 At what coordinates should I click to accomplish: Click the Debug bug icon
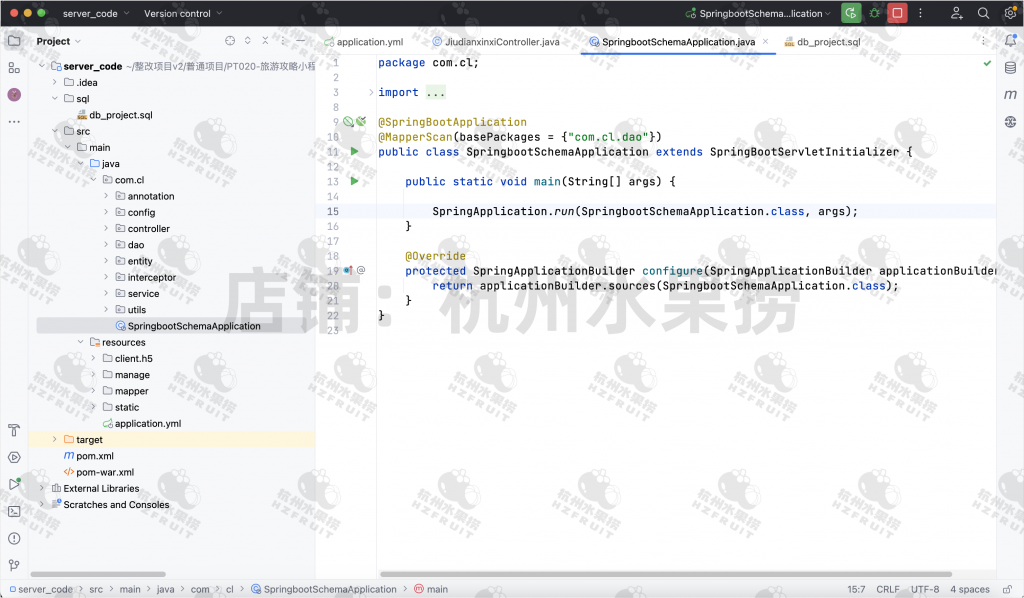pos(874,13)
